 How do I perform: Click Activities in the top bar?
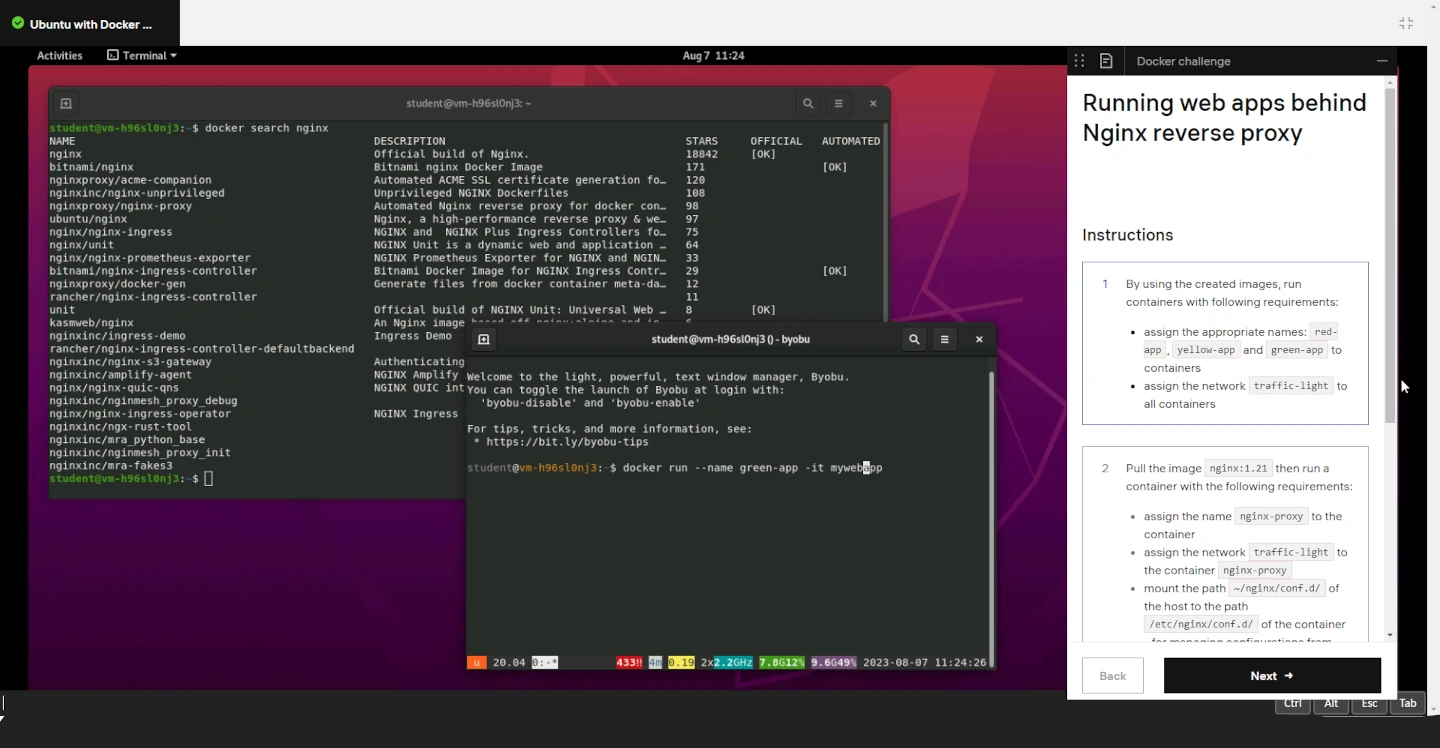coord(59,55)
